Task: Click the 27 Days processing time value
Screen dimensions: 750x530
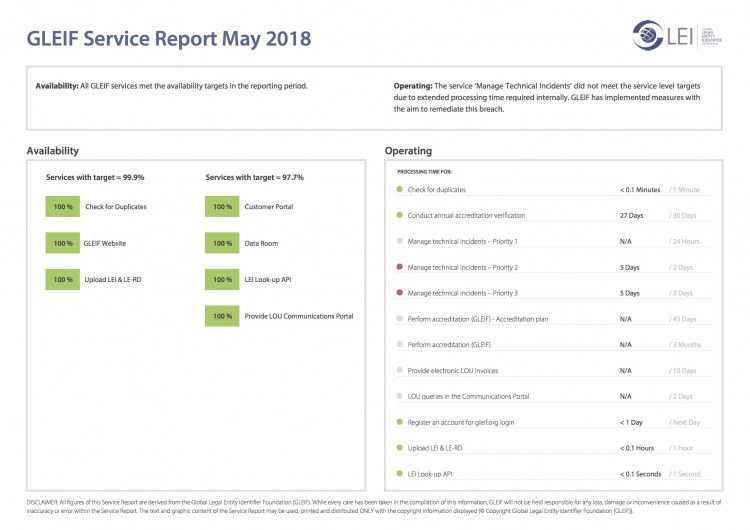Action: point(631,215)
